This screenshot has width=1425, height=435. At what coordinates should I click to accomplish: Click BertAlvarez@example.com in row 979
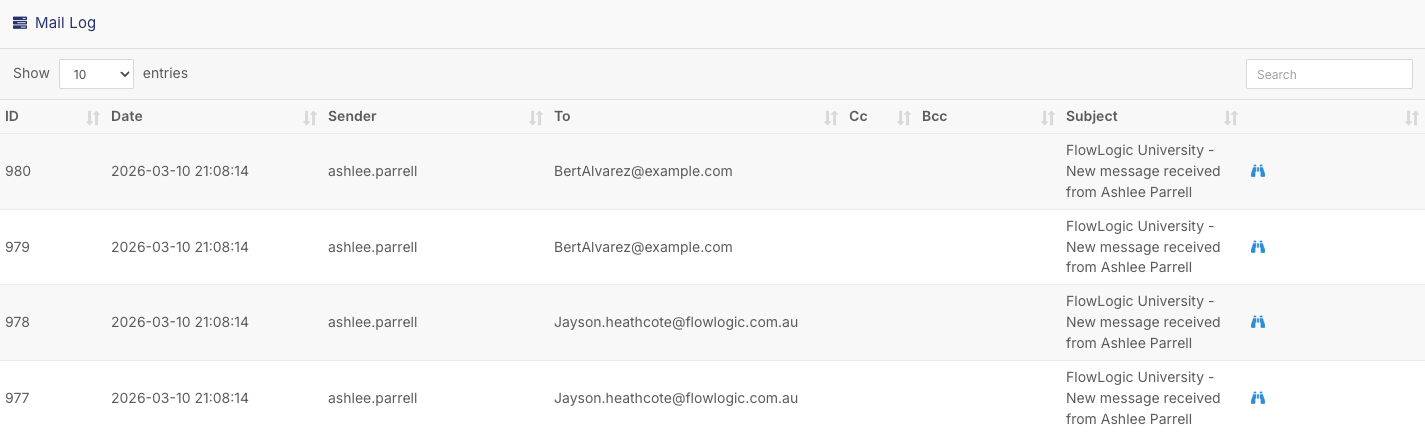(x=643, y=247)
